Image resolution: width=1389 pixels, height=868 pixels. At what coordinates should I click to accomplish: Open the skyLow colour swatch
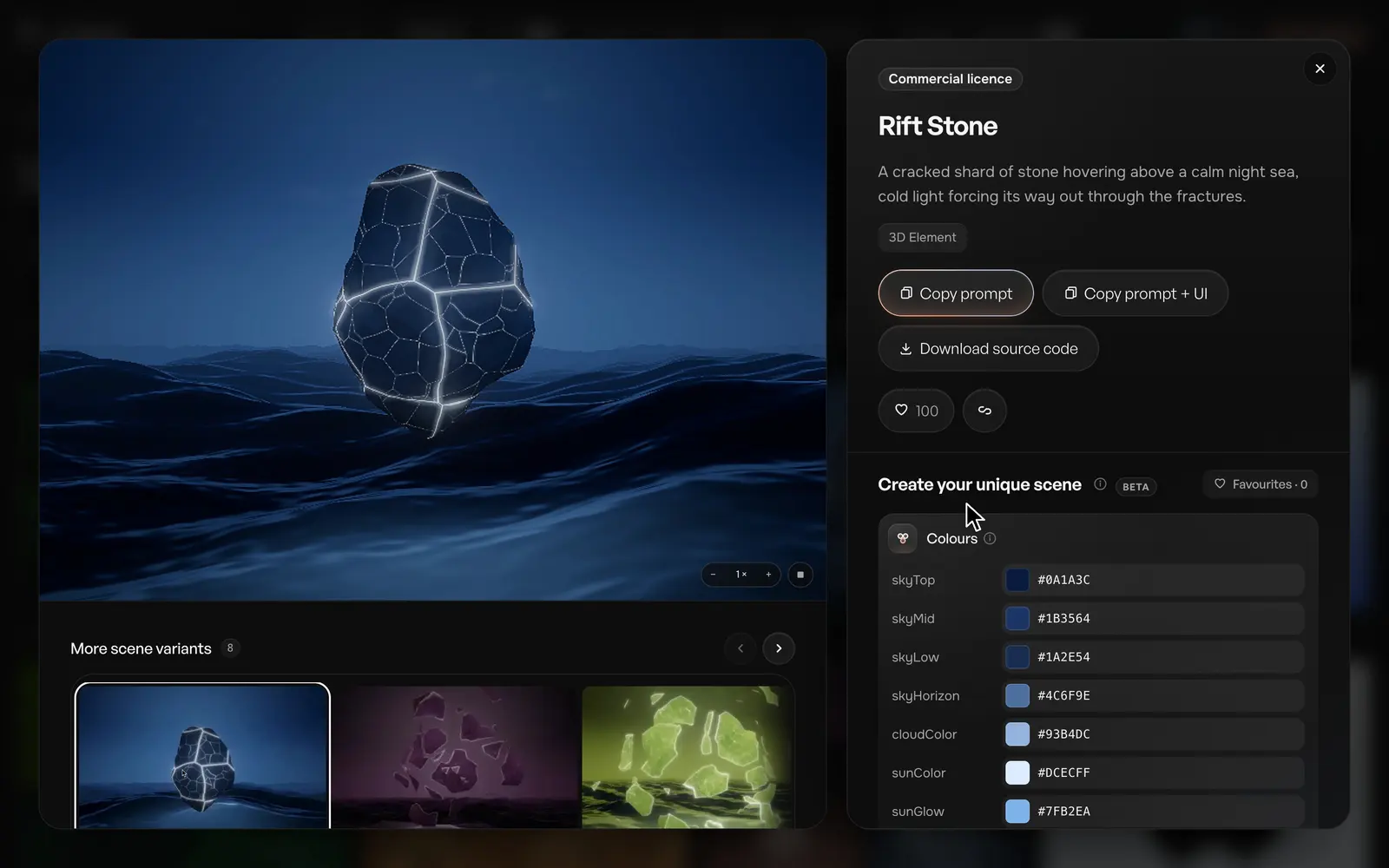click(1017, 657)
